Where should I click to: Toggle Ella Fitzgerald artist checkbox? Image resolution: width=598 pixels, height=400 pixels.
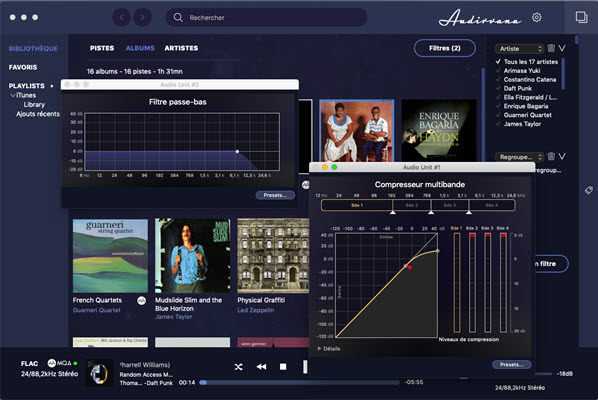498,97
